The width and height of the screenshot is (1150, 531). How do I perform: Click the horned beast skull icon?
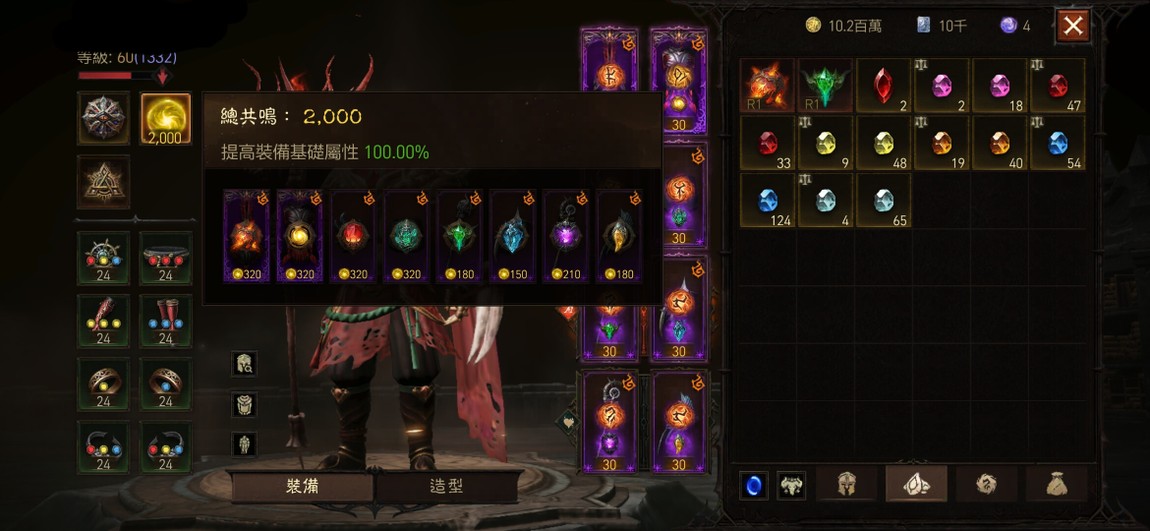pyautogui.click(x=791, y=486)
